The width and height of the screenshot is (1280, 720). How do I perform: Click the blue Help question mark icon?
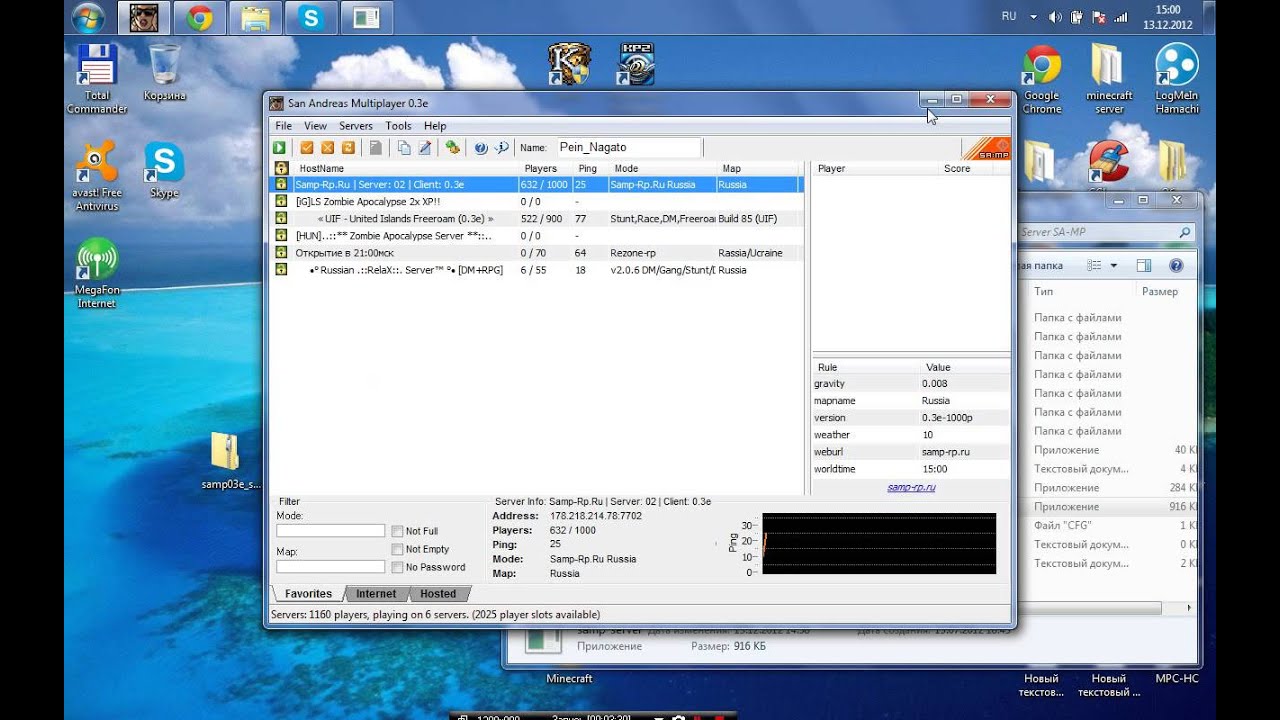[481, 148]
